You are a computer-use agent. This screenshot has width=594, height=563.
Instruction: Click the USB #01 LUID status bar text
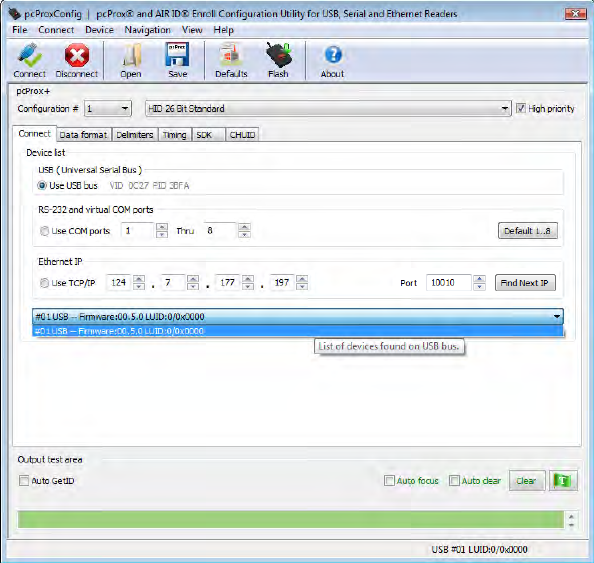tap(479, 549)
